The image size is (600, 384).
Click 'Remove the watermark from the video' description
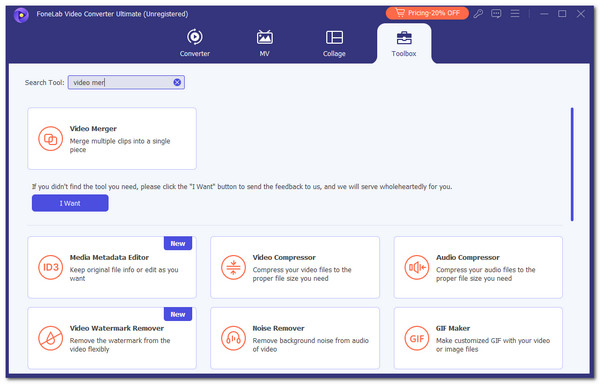point(120,345)
